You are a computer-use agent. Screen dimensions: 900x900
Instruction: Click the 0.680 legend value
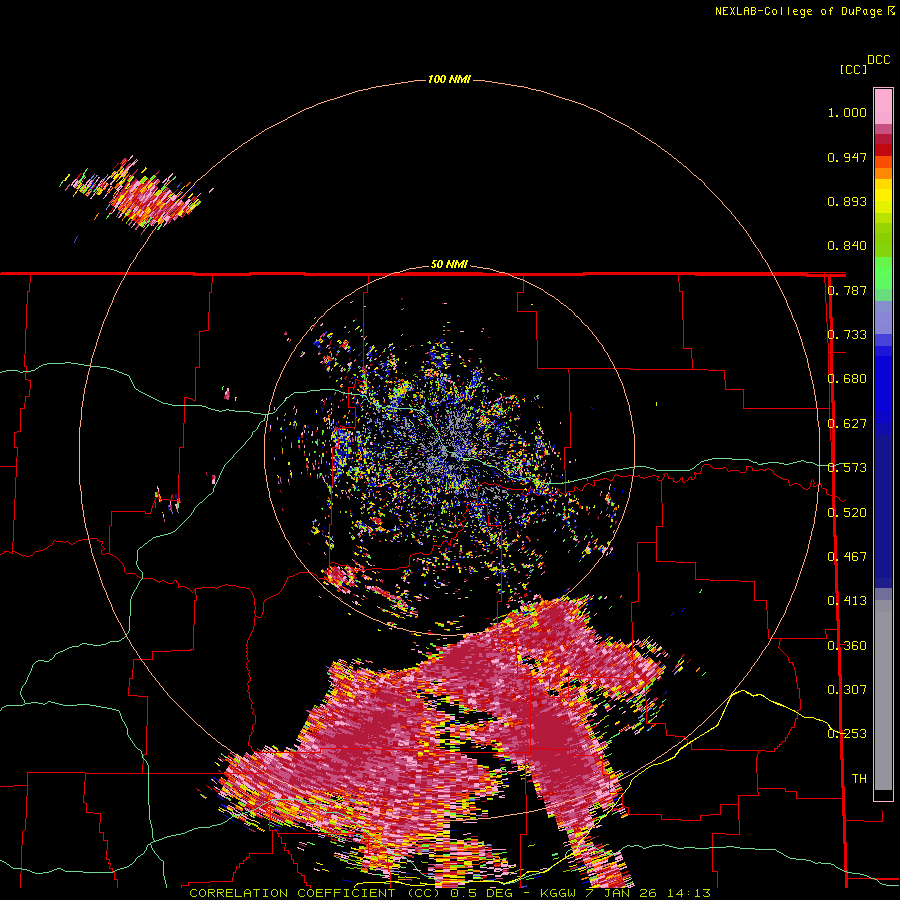[x=847, y=379]
